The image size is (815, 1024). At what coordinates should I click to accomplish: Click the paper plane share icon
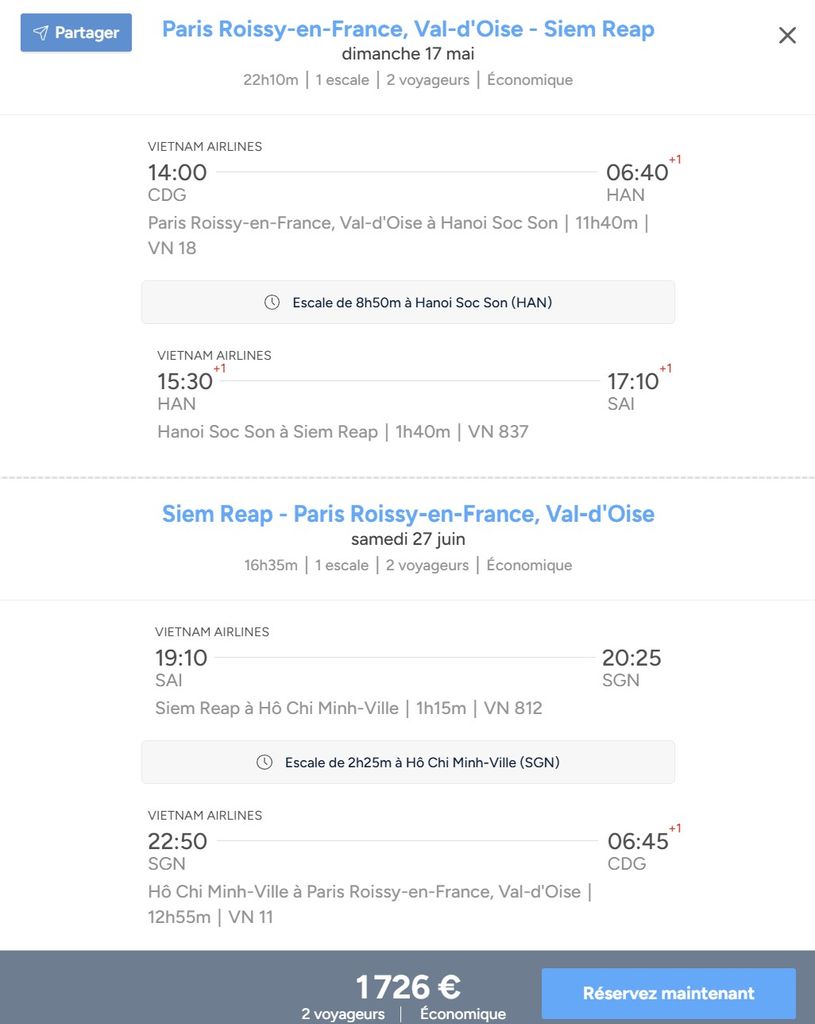point(41,33)
